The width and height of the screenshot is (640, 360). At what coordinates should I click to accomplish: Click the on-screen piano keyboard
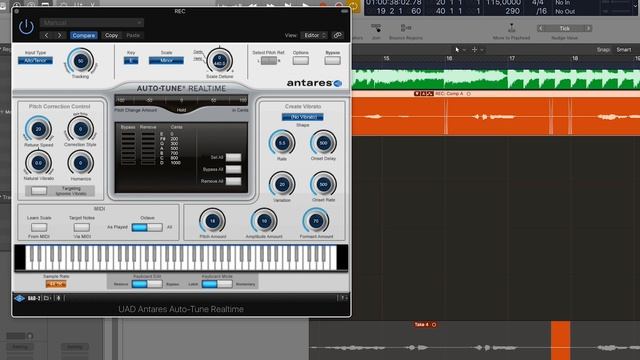click(x=181, y=258)
